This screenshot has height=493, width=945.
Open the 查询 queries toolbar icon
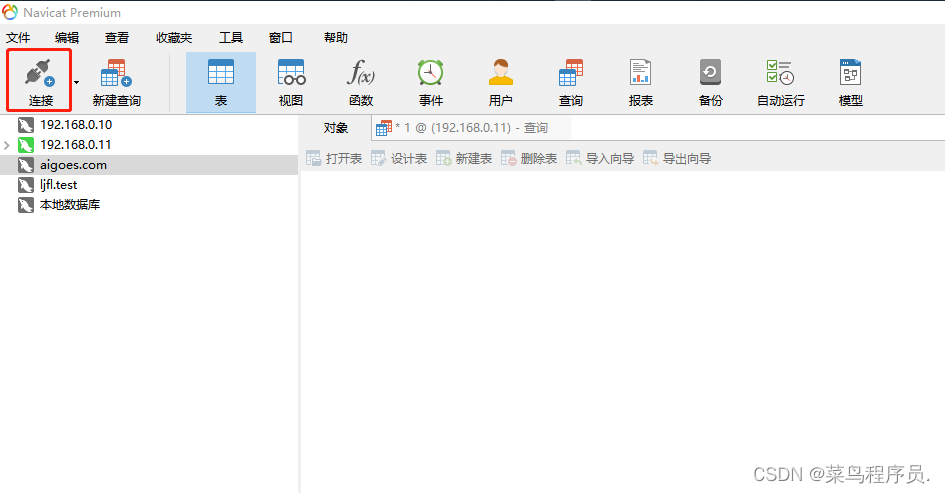click(x=571, y=72)
